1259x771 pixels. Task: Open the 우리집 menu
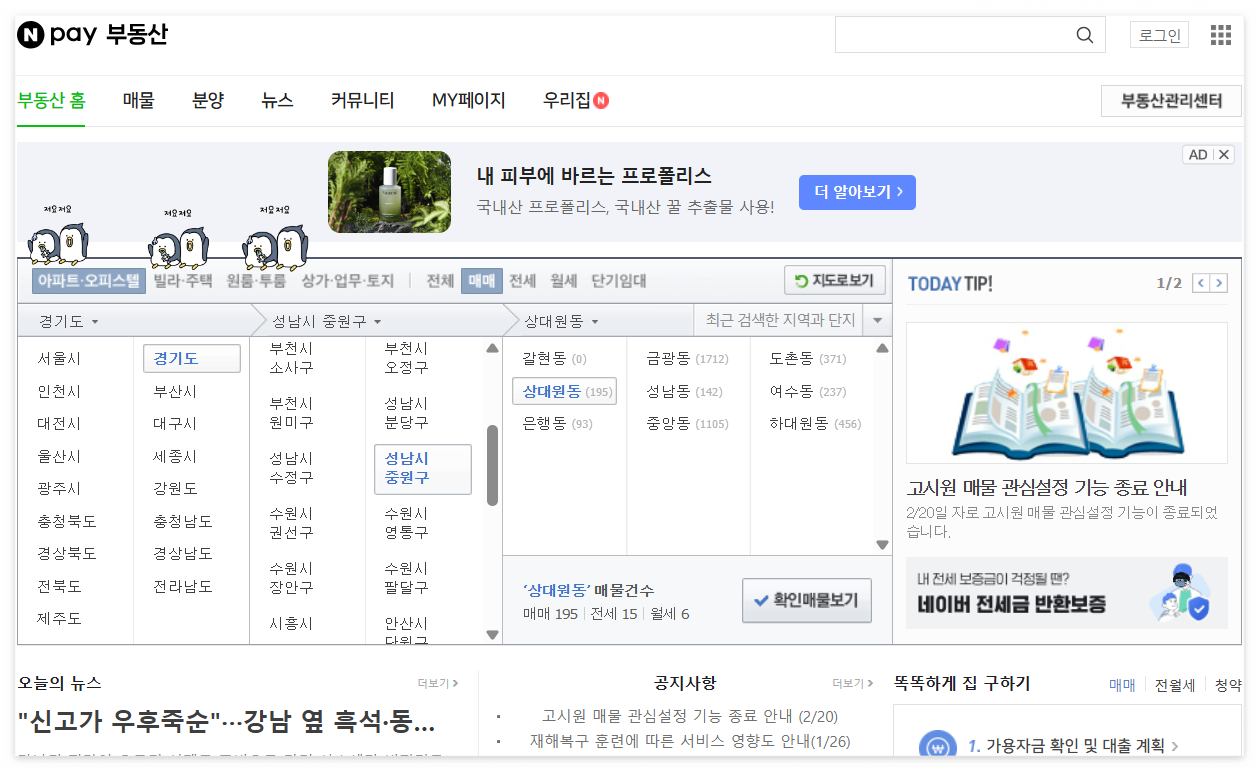click(575, 100)
